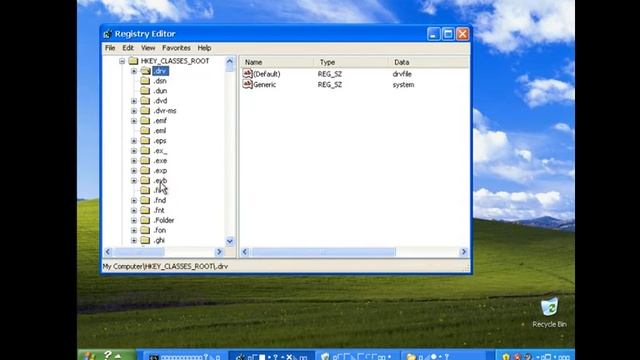Select the .exe key folder icon
Image resolution: width=640 pixels, height=360 pixels.
(145, 160)
